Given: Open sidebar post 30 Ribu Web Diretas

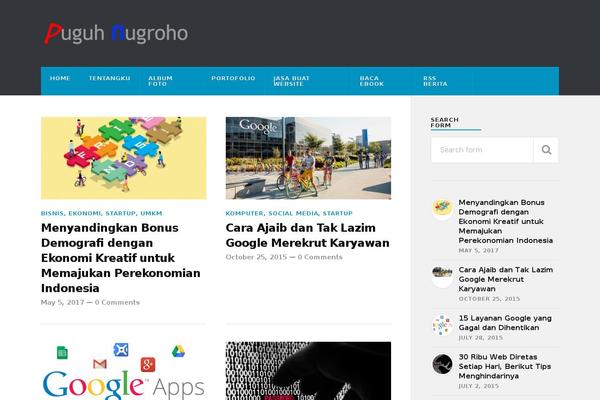Looking at the screenshot, I should (505, 366).
